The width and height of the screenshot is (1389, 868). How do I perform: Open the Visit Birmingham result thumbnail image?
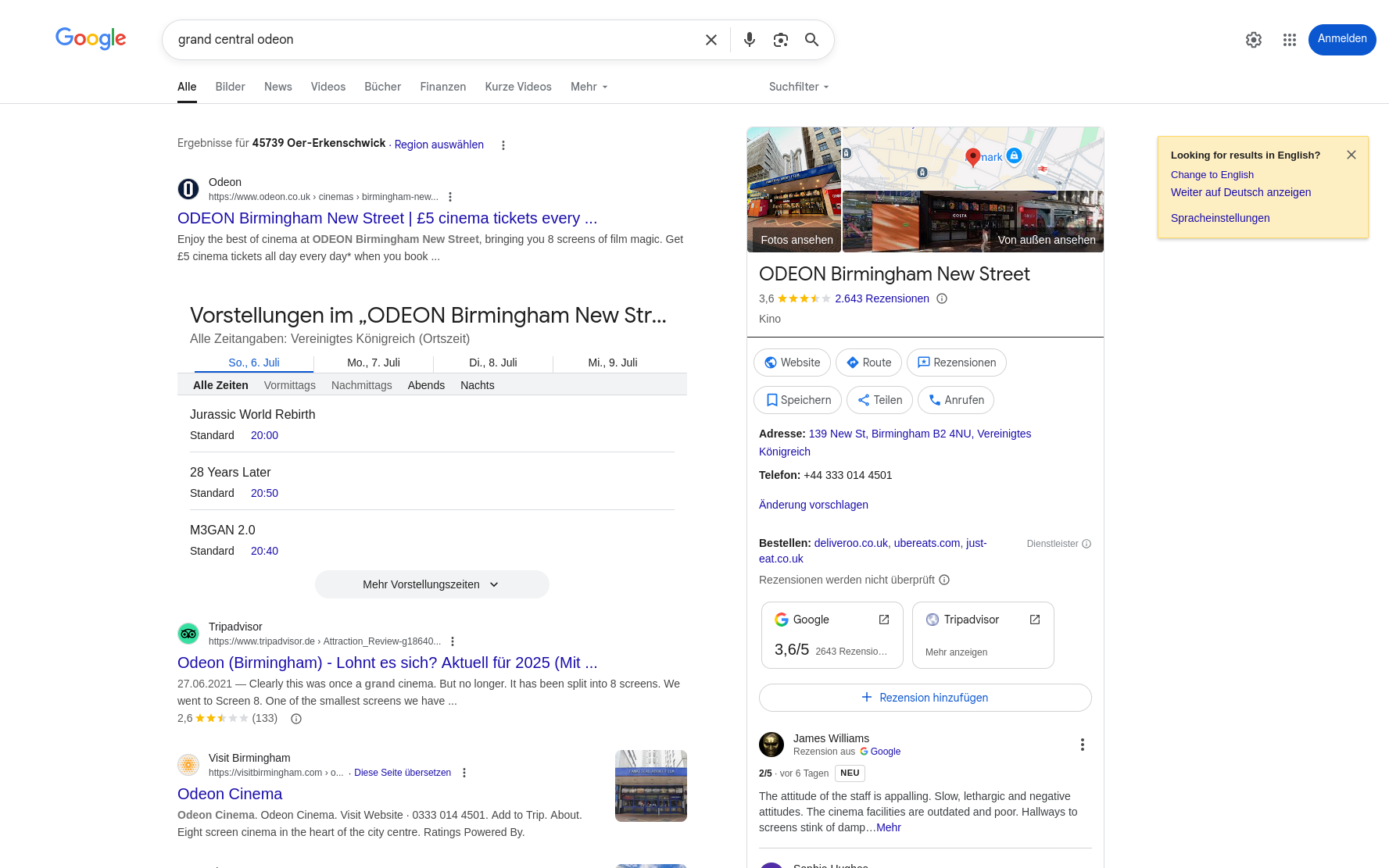651,786
